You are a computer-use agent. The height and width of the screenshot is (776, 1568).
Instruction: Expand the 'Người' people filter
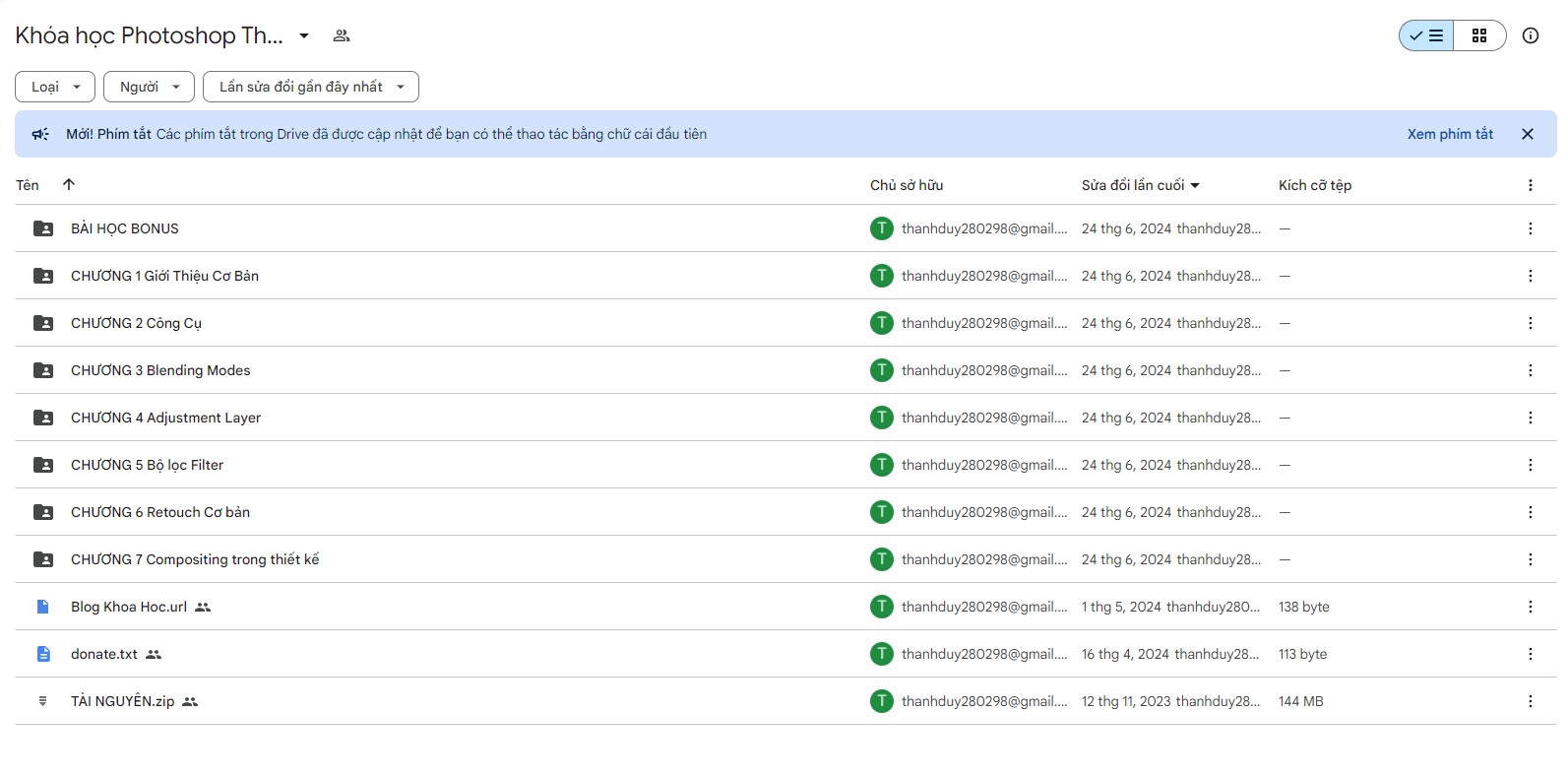coord(149,87)
